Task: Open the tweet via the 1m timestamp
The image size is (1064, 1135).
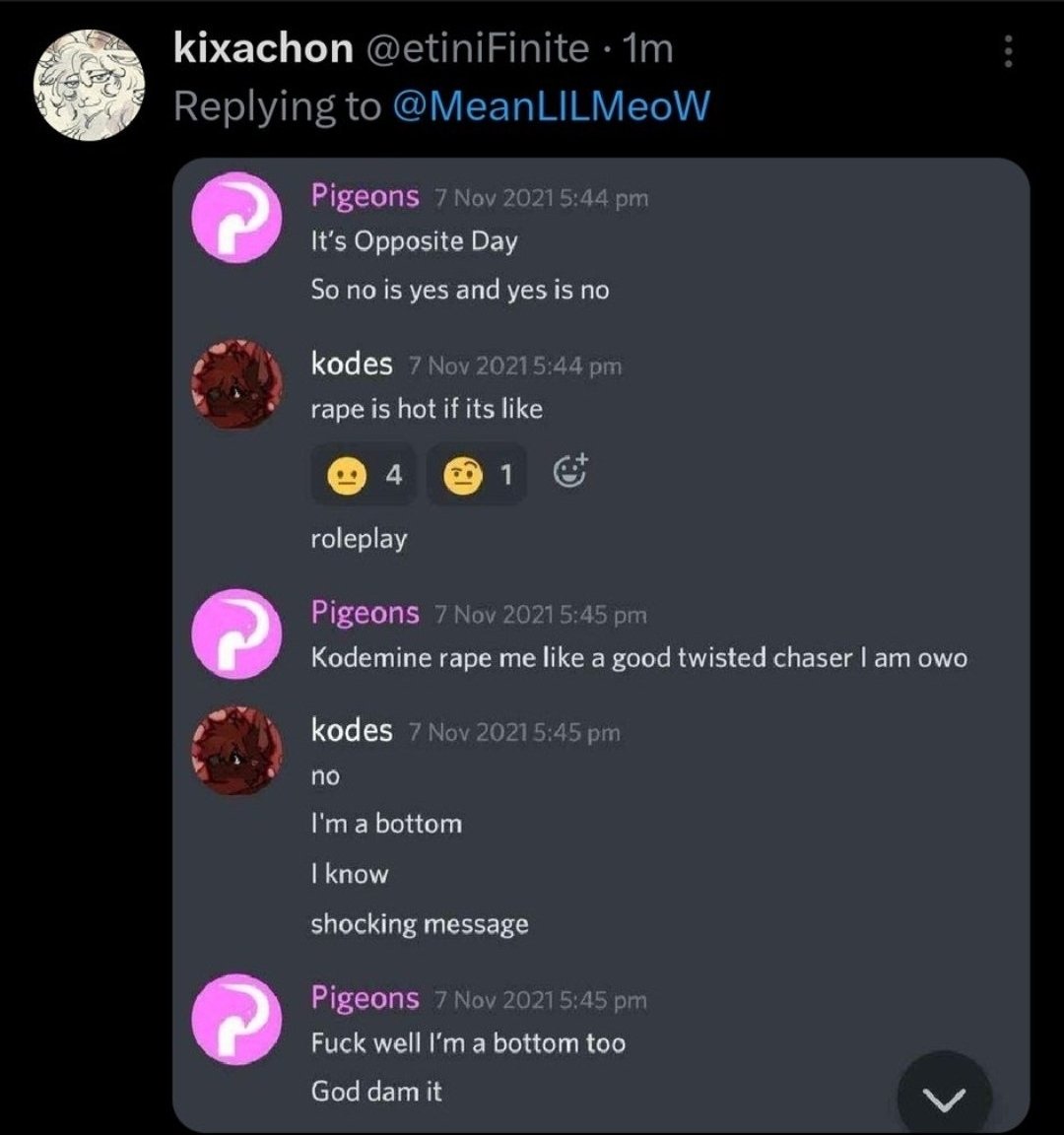Action: (x=648, y=48)
